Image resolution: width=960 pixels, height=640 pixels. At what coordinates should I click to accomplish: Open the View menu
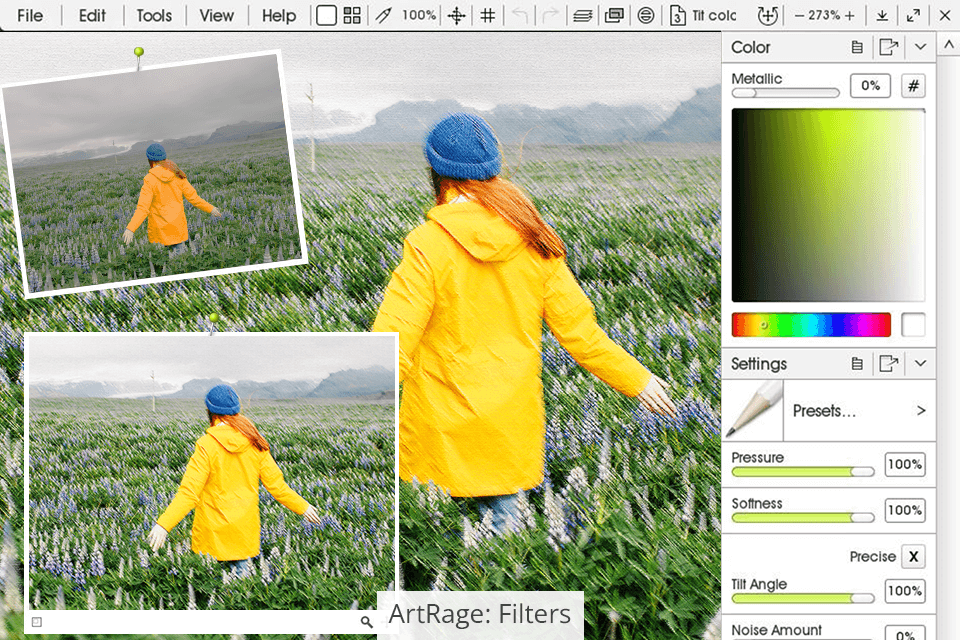[216, 15]
